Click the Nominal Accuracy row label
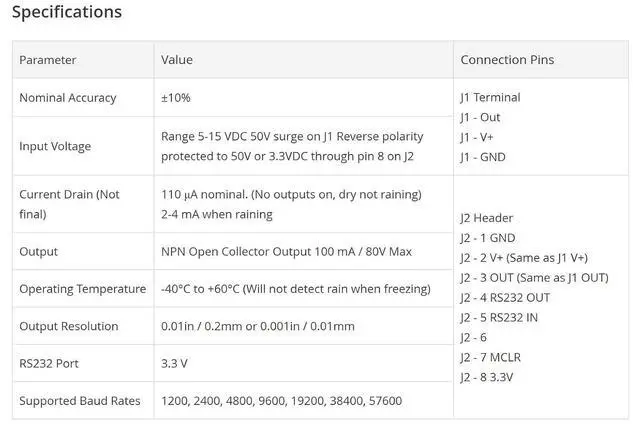Image resolution: width=640 pixels, height=442 pixels. pyautogui.click(x=68, y=98)
